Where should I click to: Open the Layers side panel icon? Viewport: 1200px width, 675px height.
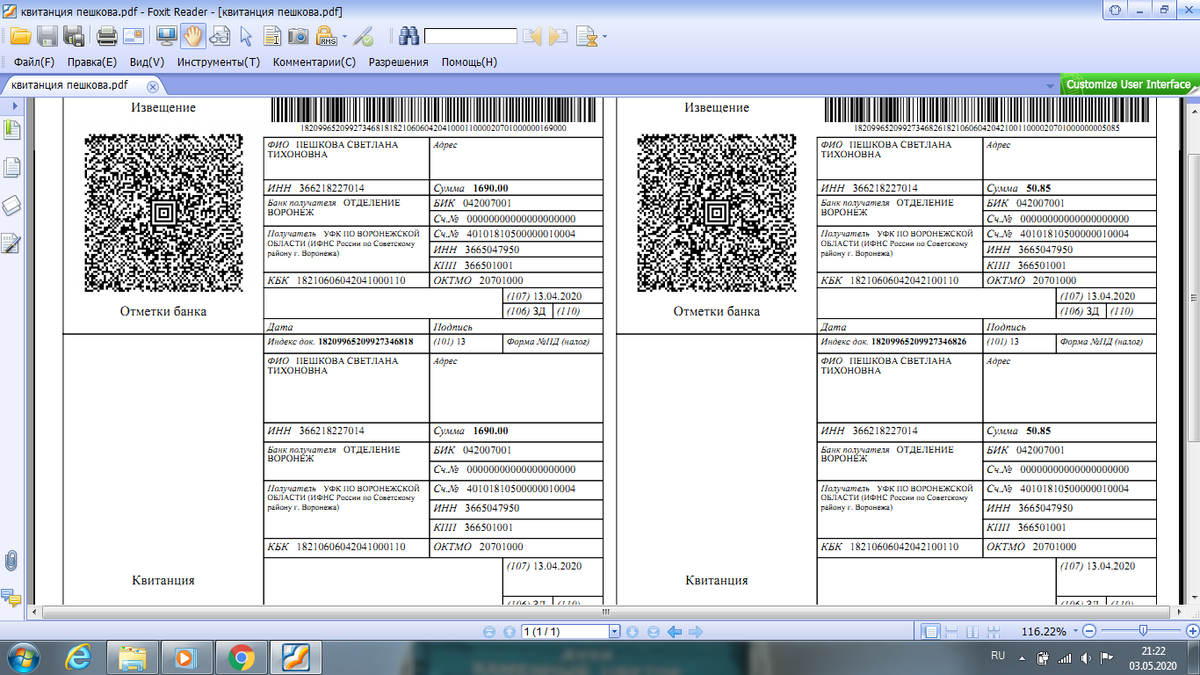(x=13, y=205)
